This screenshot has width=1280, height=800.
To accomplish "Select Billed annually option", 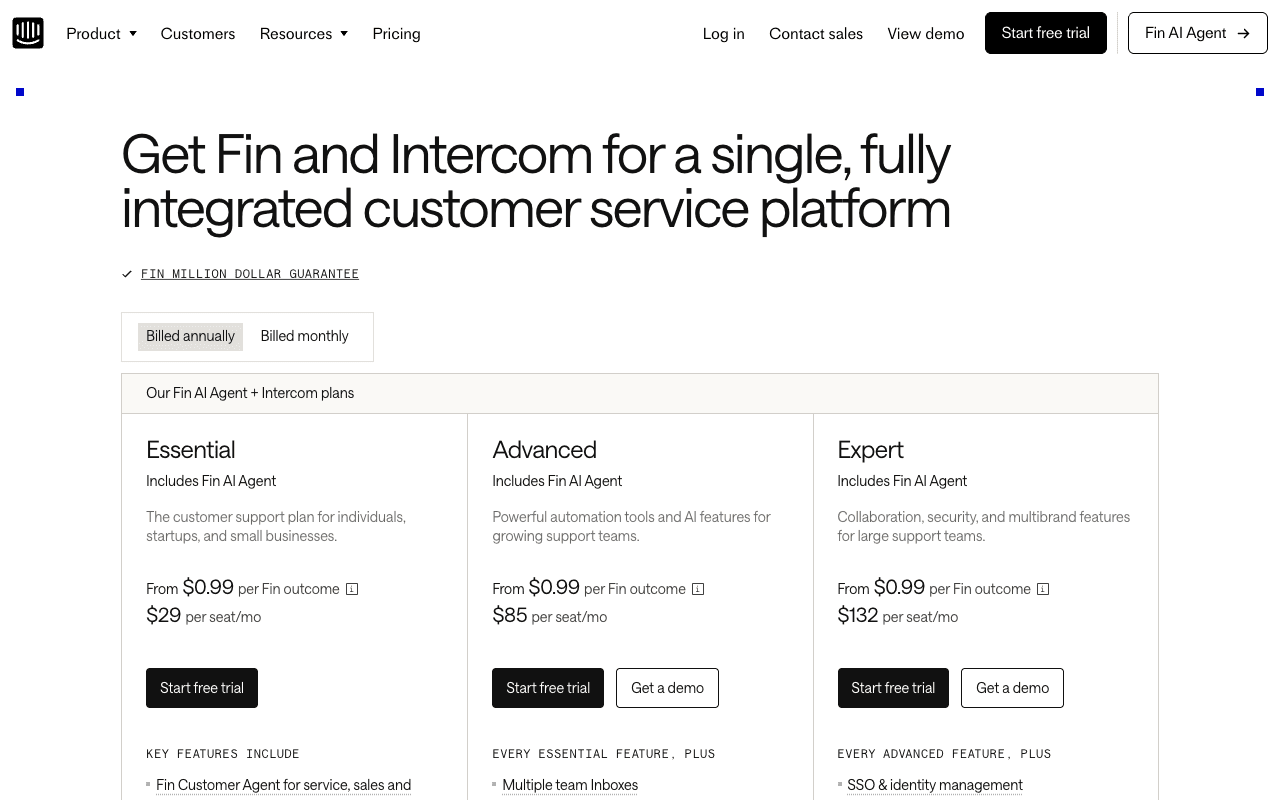I will (190, 336).
